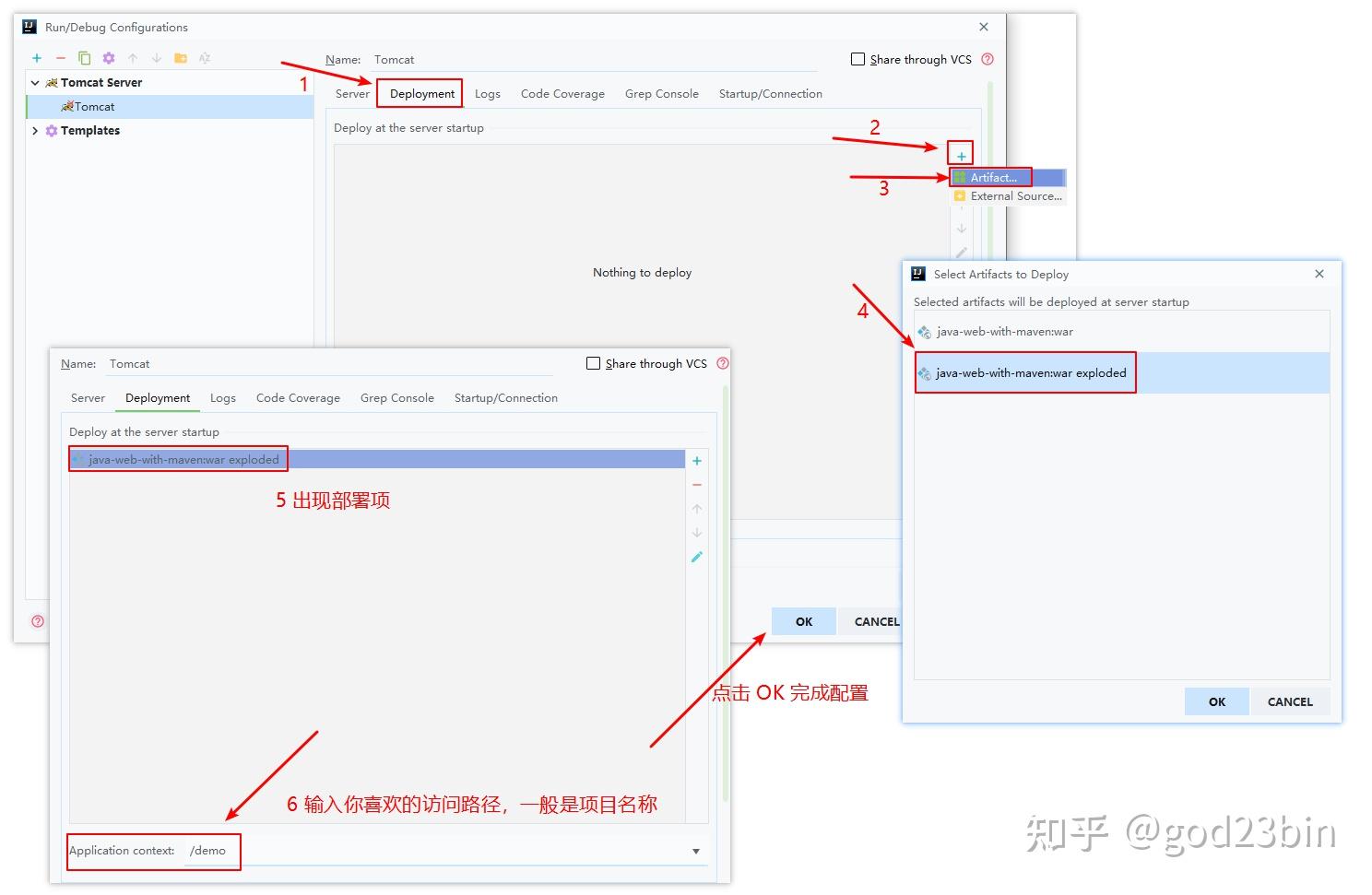Expand the Templates node
The width and height of the screenshot is (1372, 895).
coord(35,130)
